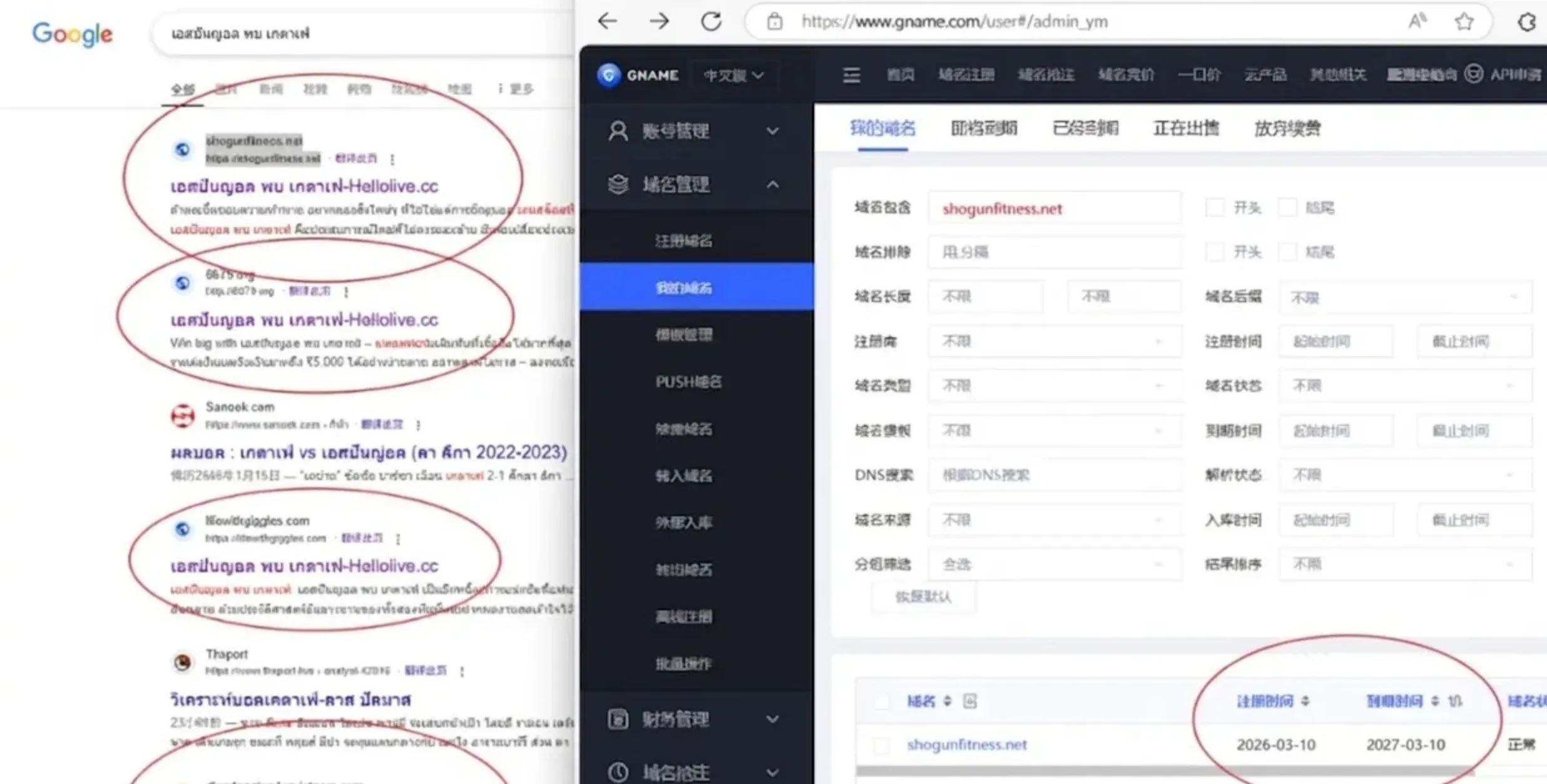
Task: Click the browser back arrow
Action: point(607,21)
